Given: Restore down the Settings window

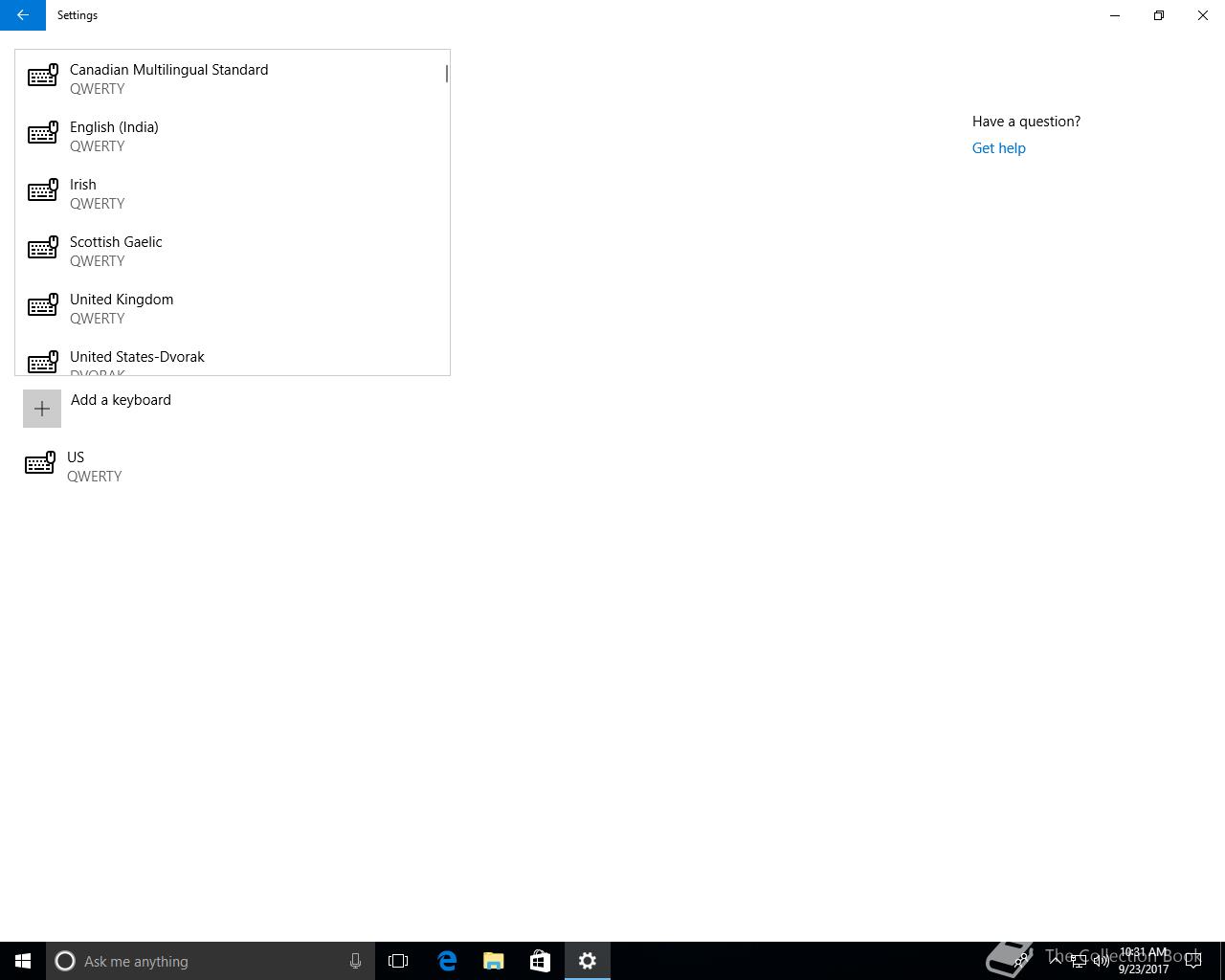Looking at the screenshot, I should tap(1159, 15).
